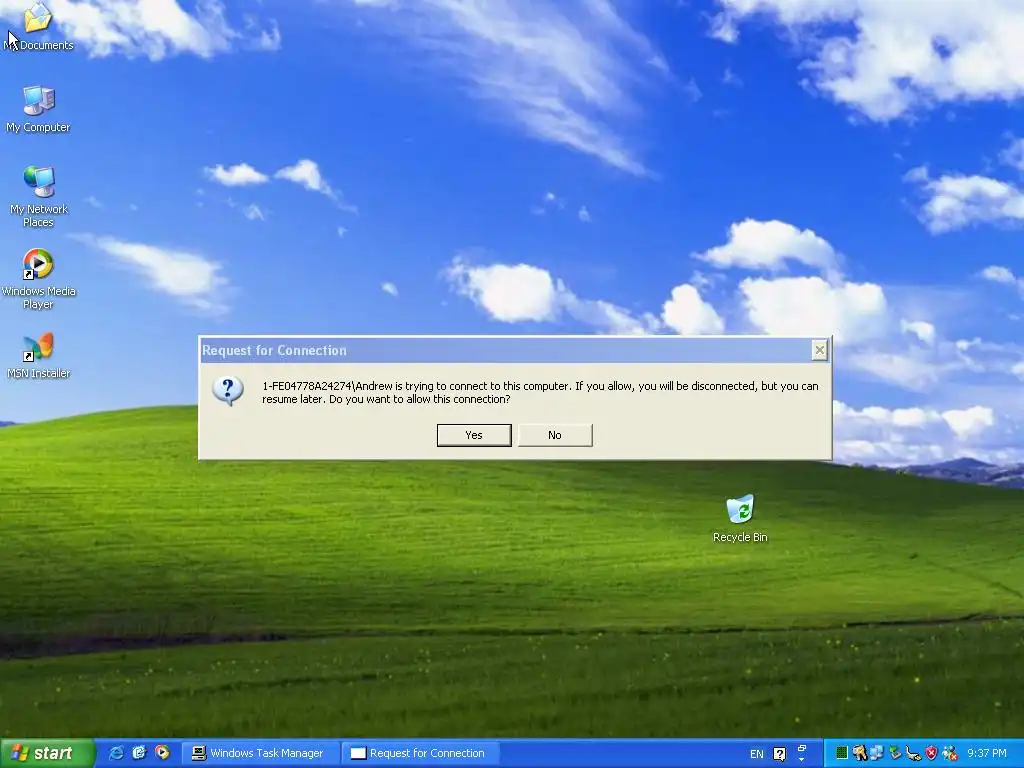Click the dialog message about Andrew connecting

coord(540,392)
